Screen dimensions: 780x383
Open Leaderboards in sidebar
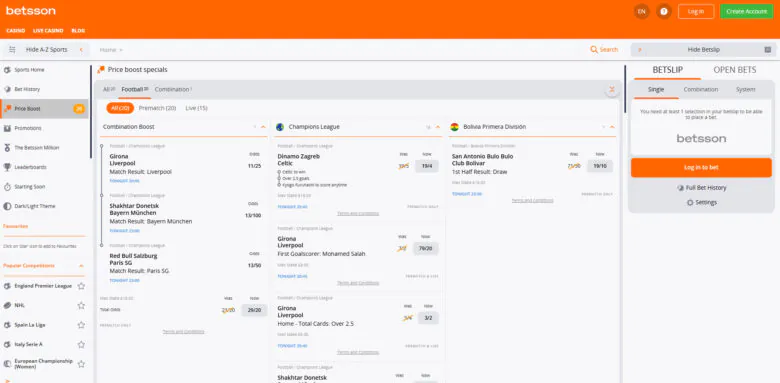[x=44, y=167]
